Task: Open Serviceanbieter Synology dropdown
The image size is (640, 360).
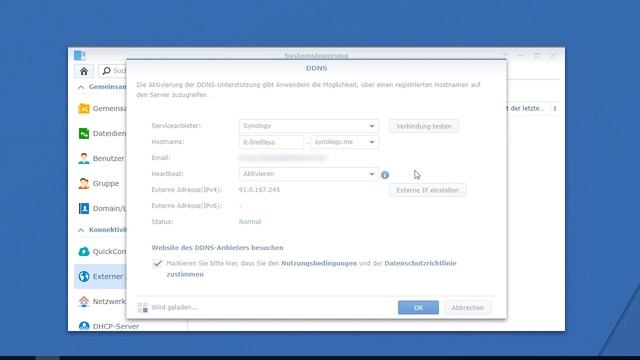Action: [x=308, y=126]
